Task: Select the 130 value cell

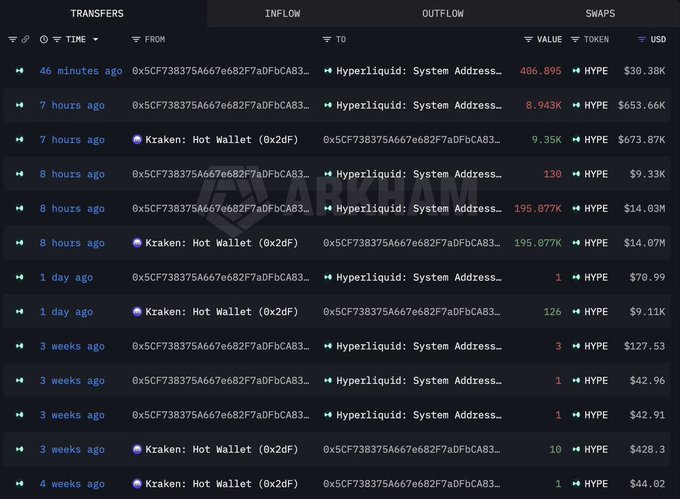Action: pos(552,174)
